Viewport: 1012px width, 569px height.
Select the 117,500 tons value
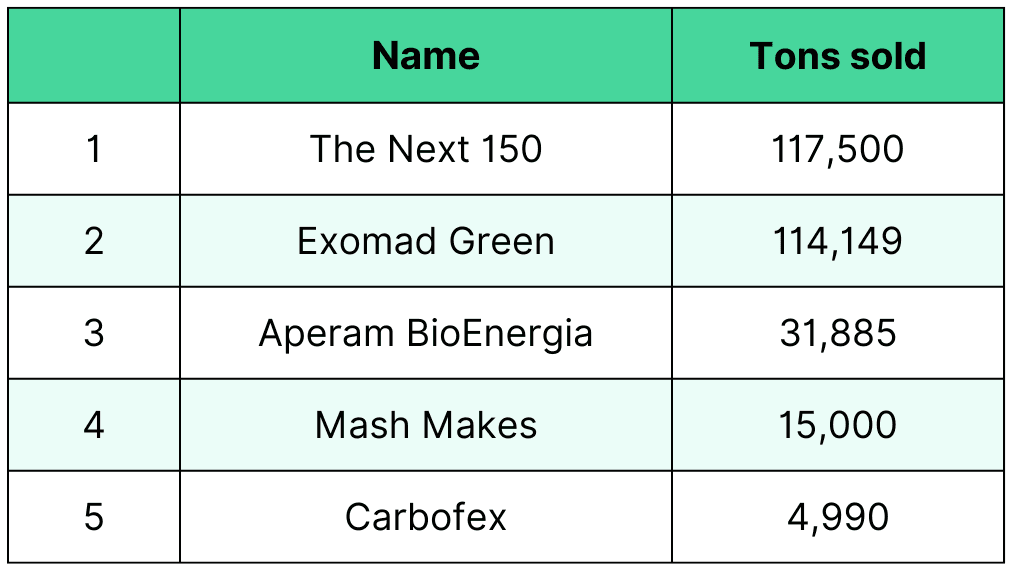838,149
